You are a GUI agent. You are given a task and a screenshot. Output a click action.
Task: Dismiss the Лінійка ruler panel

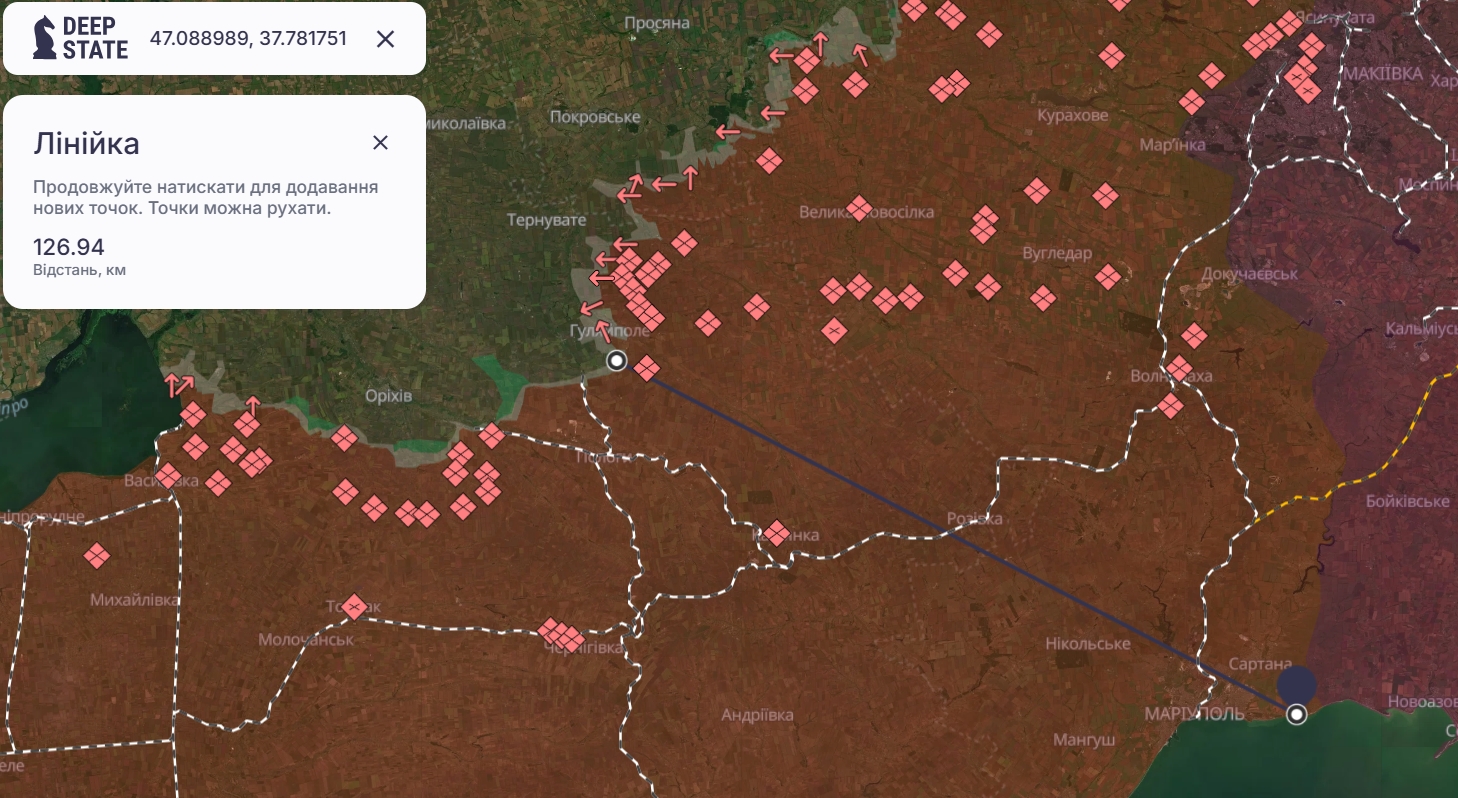tap(380, 143)
